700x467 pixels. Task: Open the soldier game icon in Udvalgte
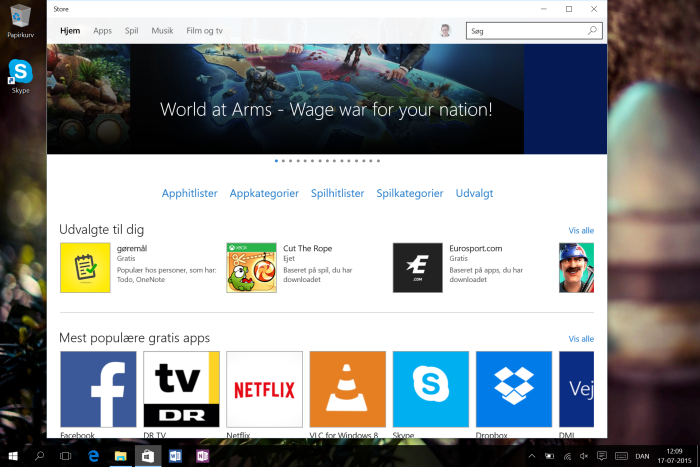576,268
